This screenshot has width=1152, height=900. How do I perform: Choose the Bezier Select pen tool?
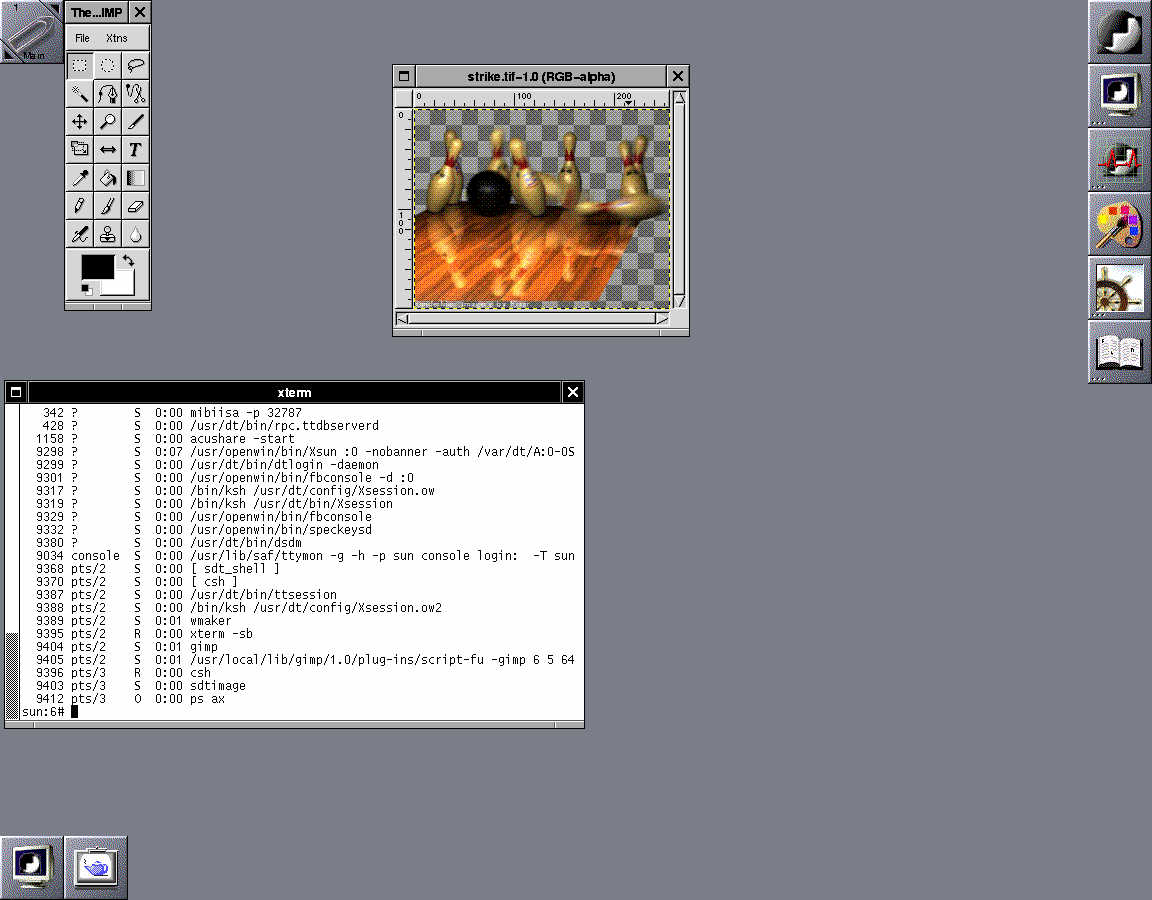click(x=107, y=94)
